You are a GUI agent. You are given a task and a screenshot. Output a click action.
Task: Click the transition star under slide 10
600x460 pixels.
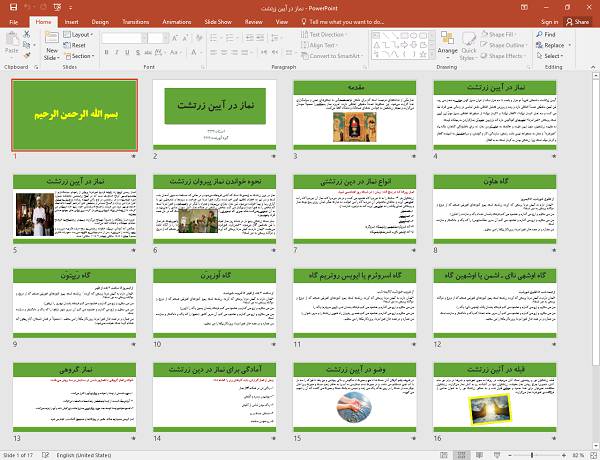pyautogui.click(x=274, y=344)
